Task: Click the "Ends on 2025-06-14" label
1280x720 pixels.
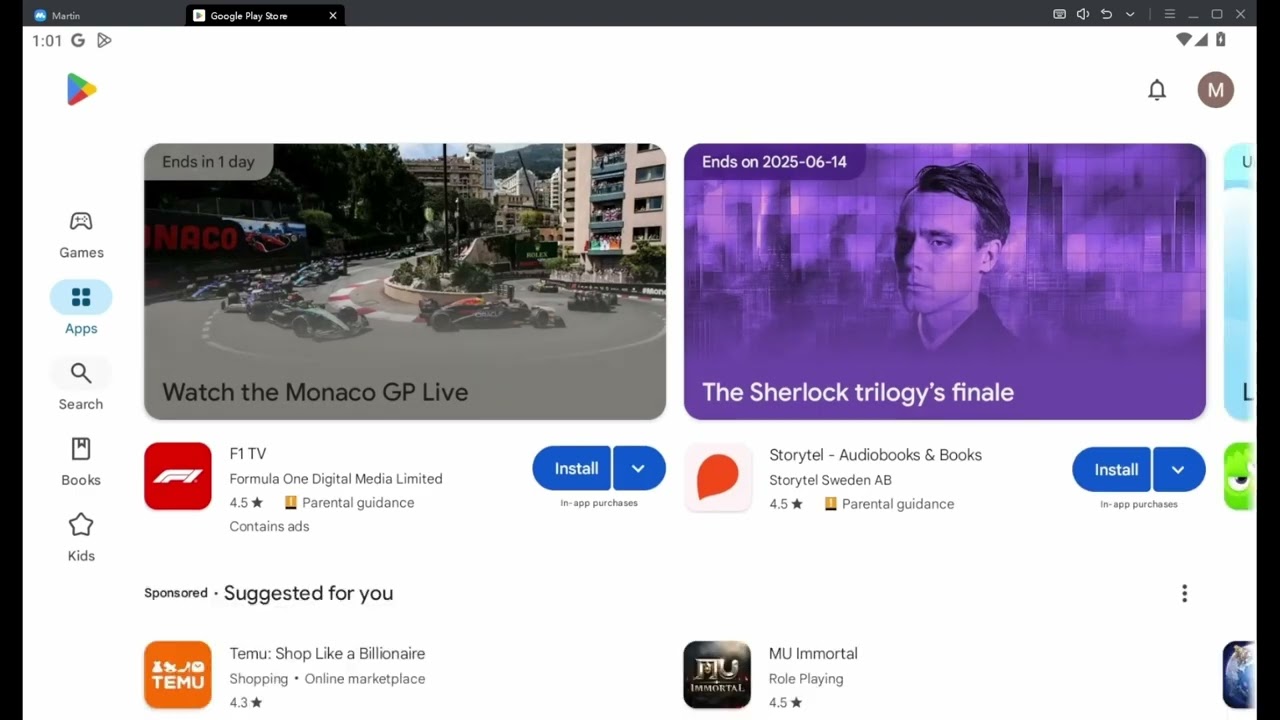Action: (x=774, y=162)
